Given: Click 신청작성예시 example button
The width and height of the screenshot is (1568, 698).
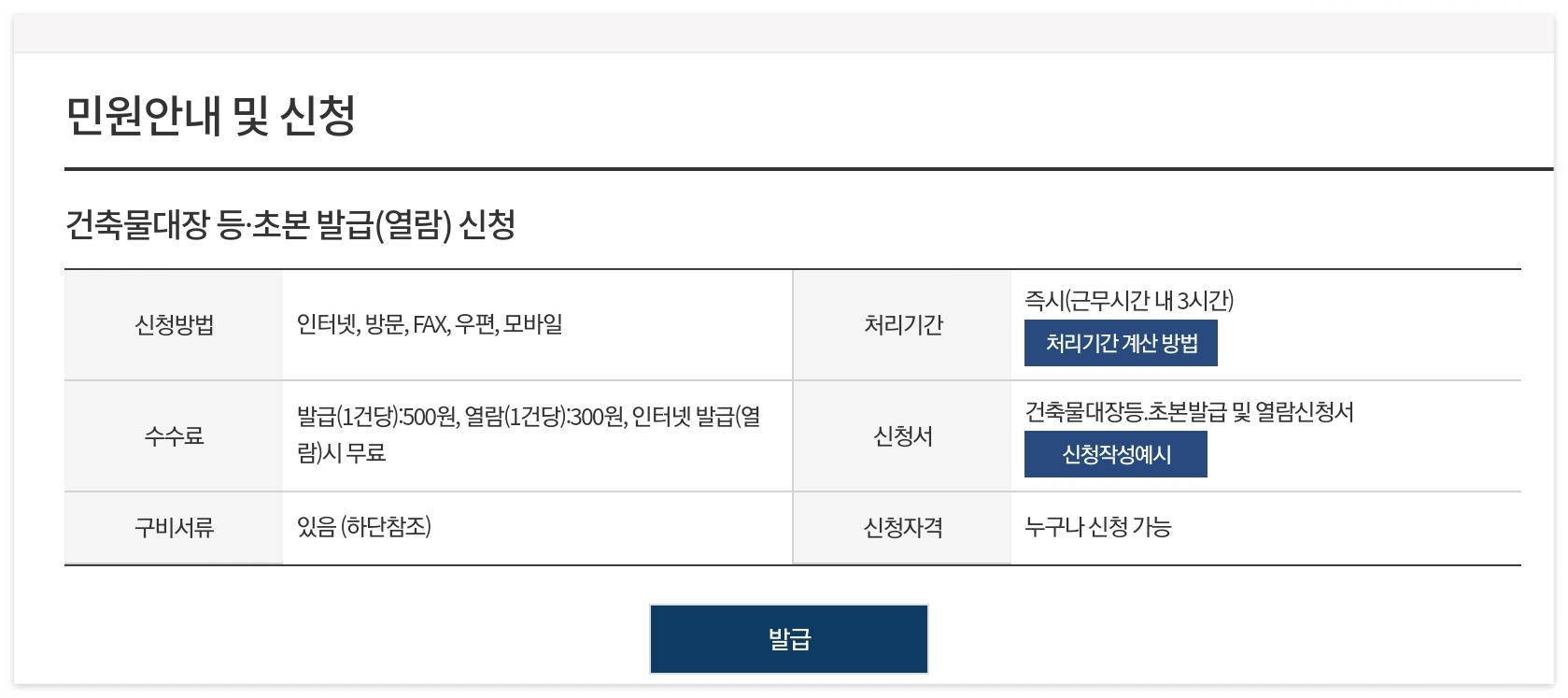Looking at the screenshot, I should pos(1115,454).
